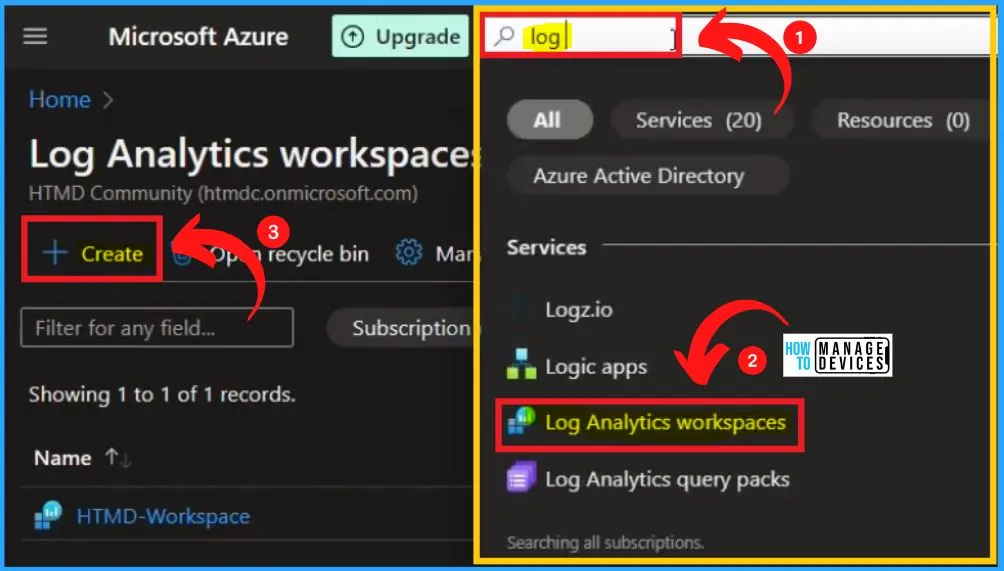Click the Name sort arrows icon

pyautogui.click(x=118, y=458)
